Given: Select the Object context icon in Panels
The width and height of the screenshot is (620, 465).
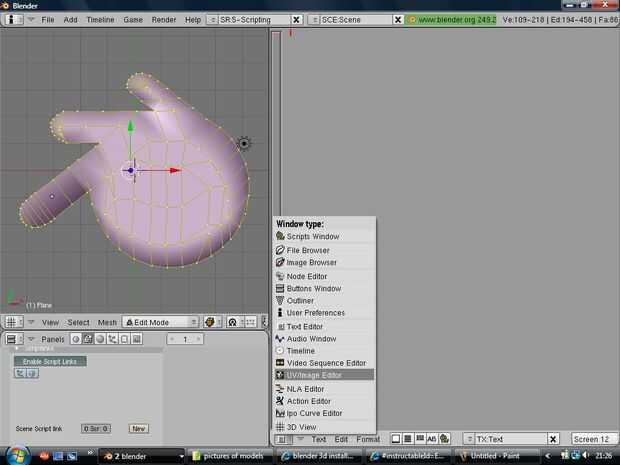Looking at the screenshot, I should (112, 339).
